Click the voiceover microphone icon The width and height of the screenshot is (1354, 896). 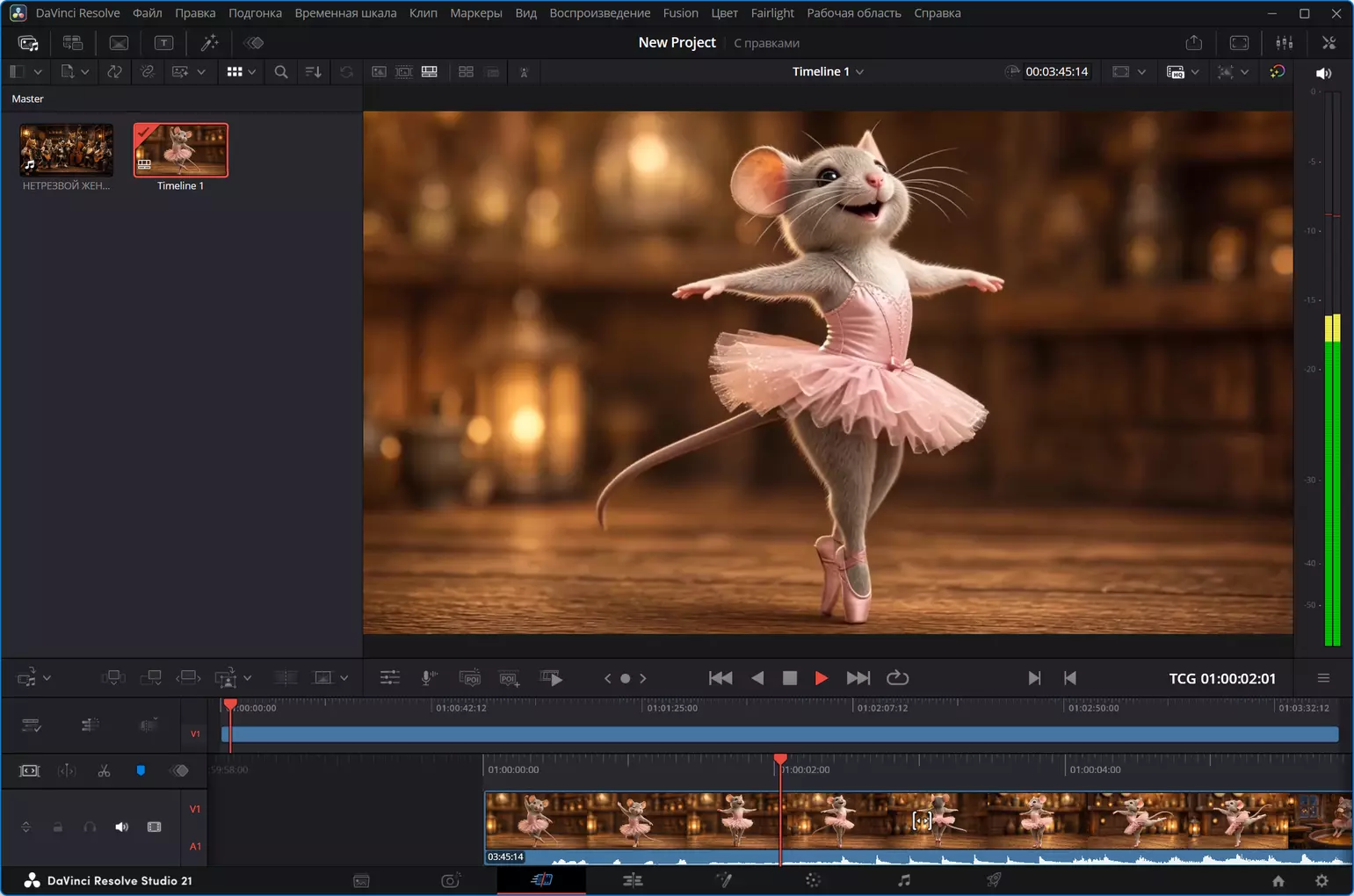429,678
